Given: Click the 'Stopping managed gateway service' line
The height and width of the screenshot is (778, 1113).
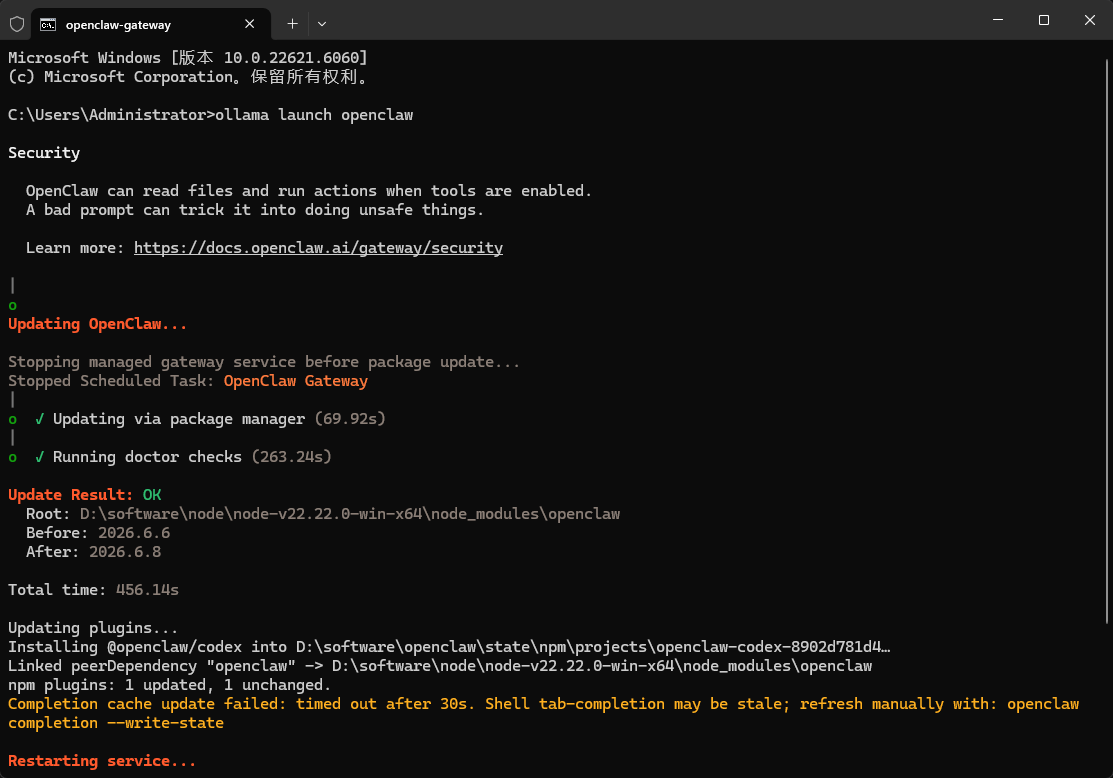Looking at the screenshot, I should (x=263, y=362).
